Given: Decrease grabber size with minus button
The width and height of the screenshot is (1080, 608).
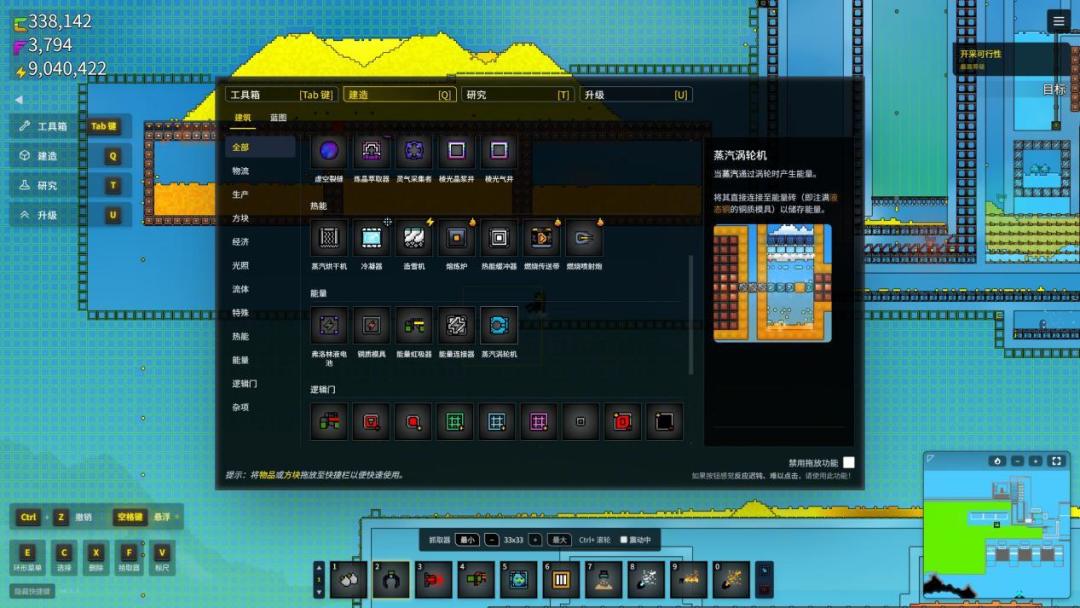Looking at the screenshot, I should pyautogui.click(x=491, y=540).
